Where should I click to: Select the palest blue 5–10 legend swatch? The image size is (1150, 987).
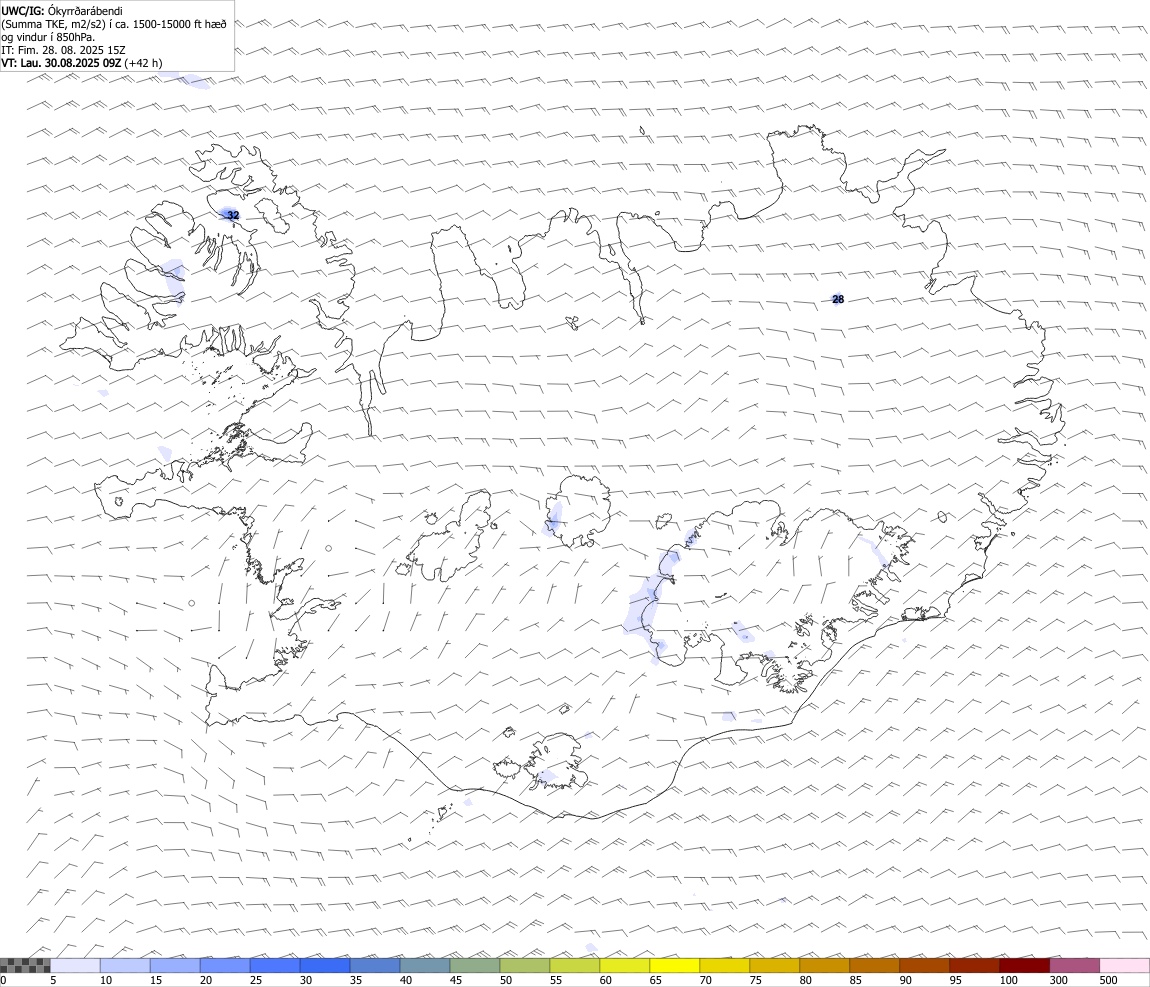pos(75,965)
